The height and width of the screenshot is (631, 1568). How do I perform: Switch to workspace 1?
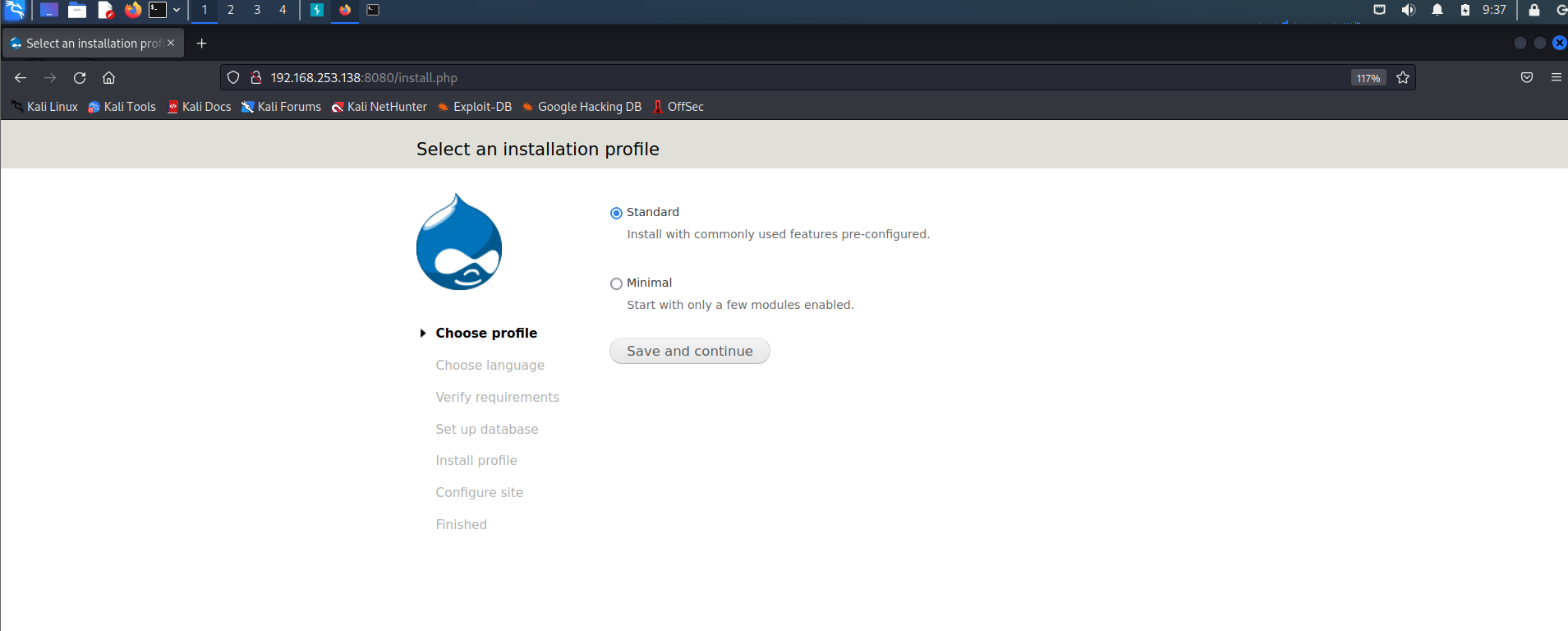pos(205,10)
